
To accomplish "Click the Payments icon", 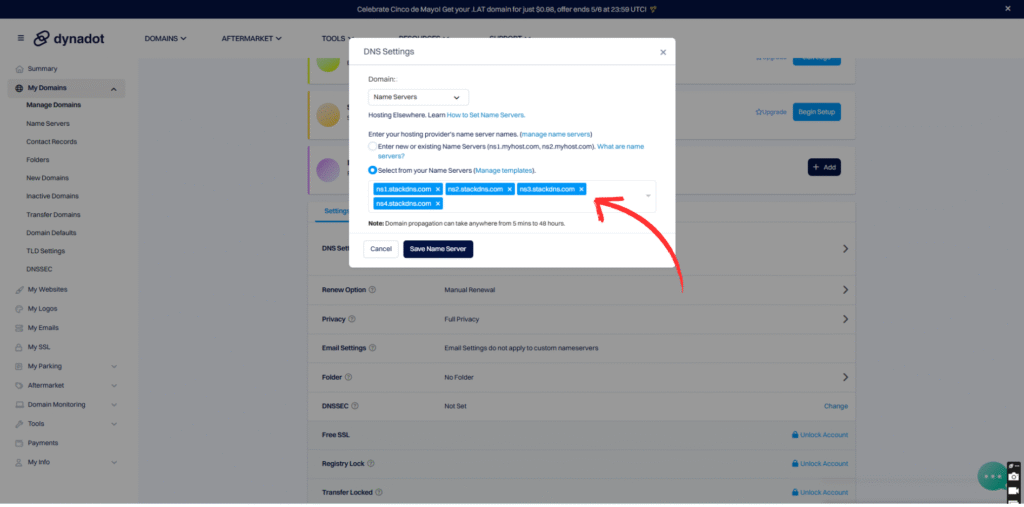I will tap(19, 443).
